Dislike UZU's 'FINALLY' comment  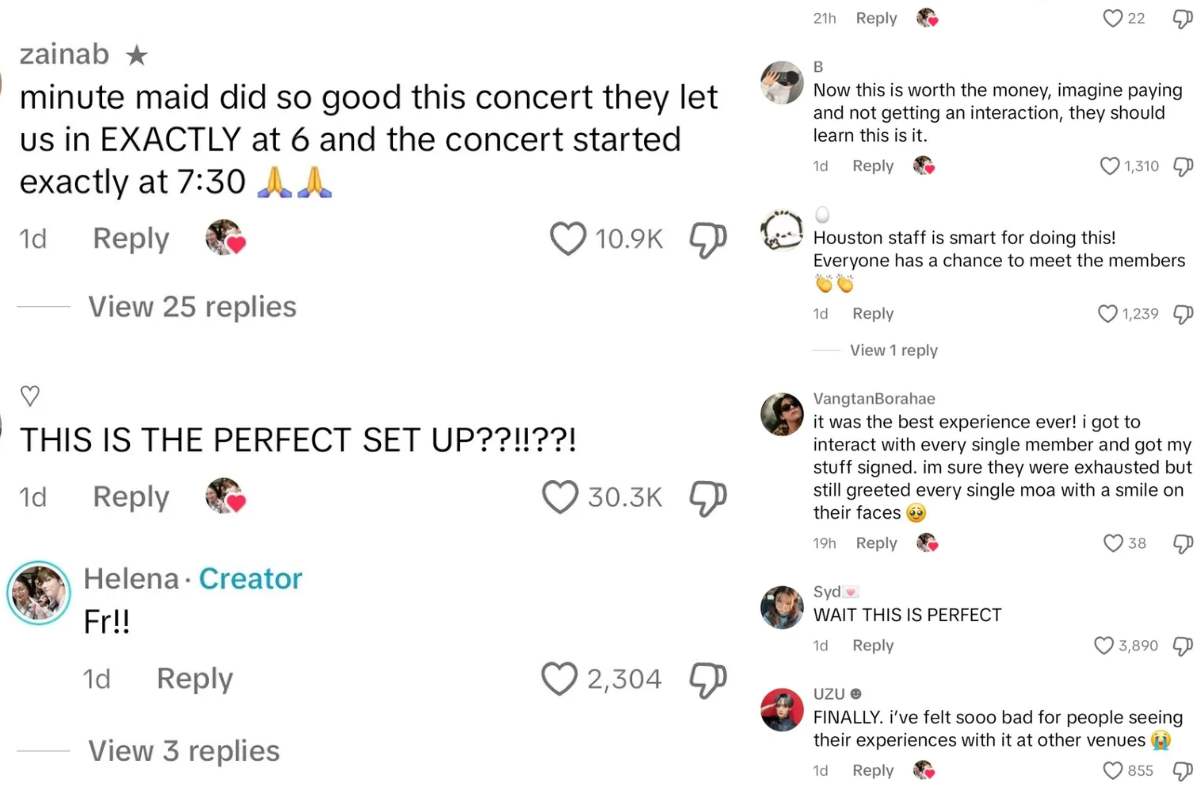pos(1183,771)
